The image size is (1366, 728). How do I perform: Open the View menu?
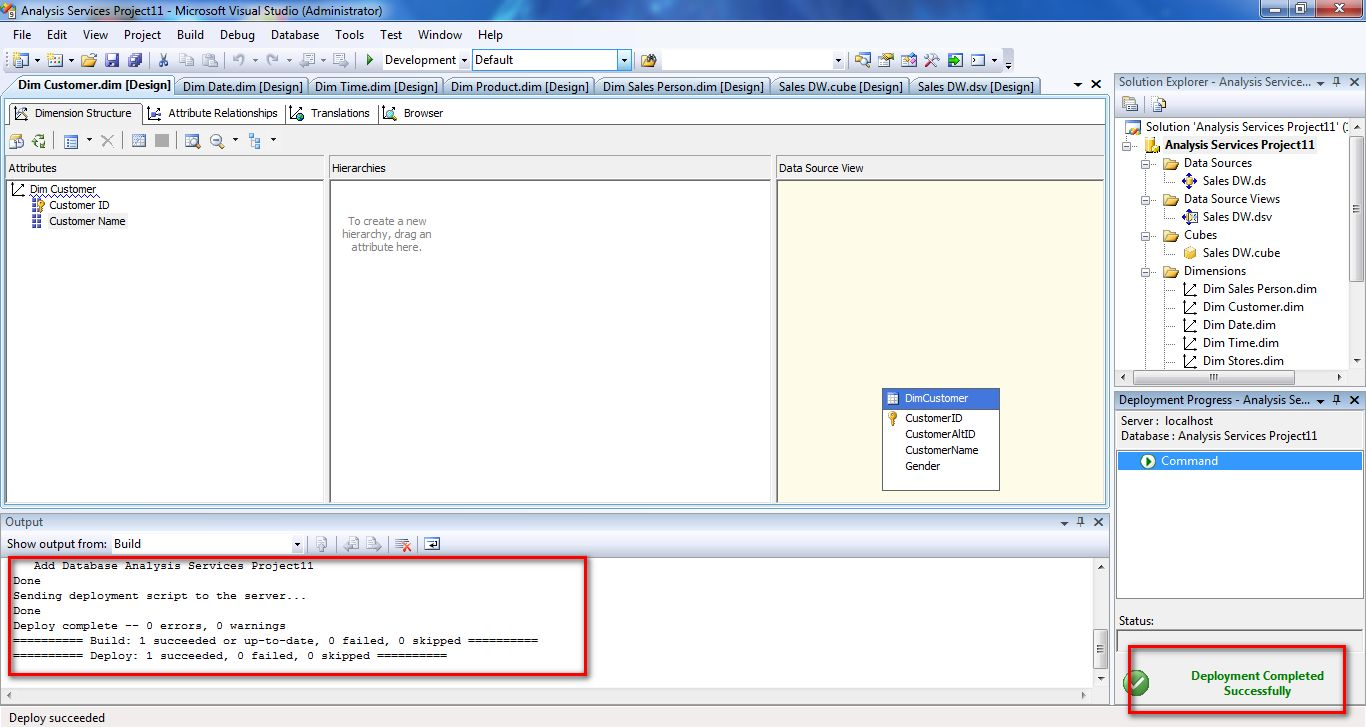tap(95, 35)
